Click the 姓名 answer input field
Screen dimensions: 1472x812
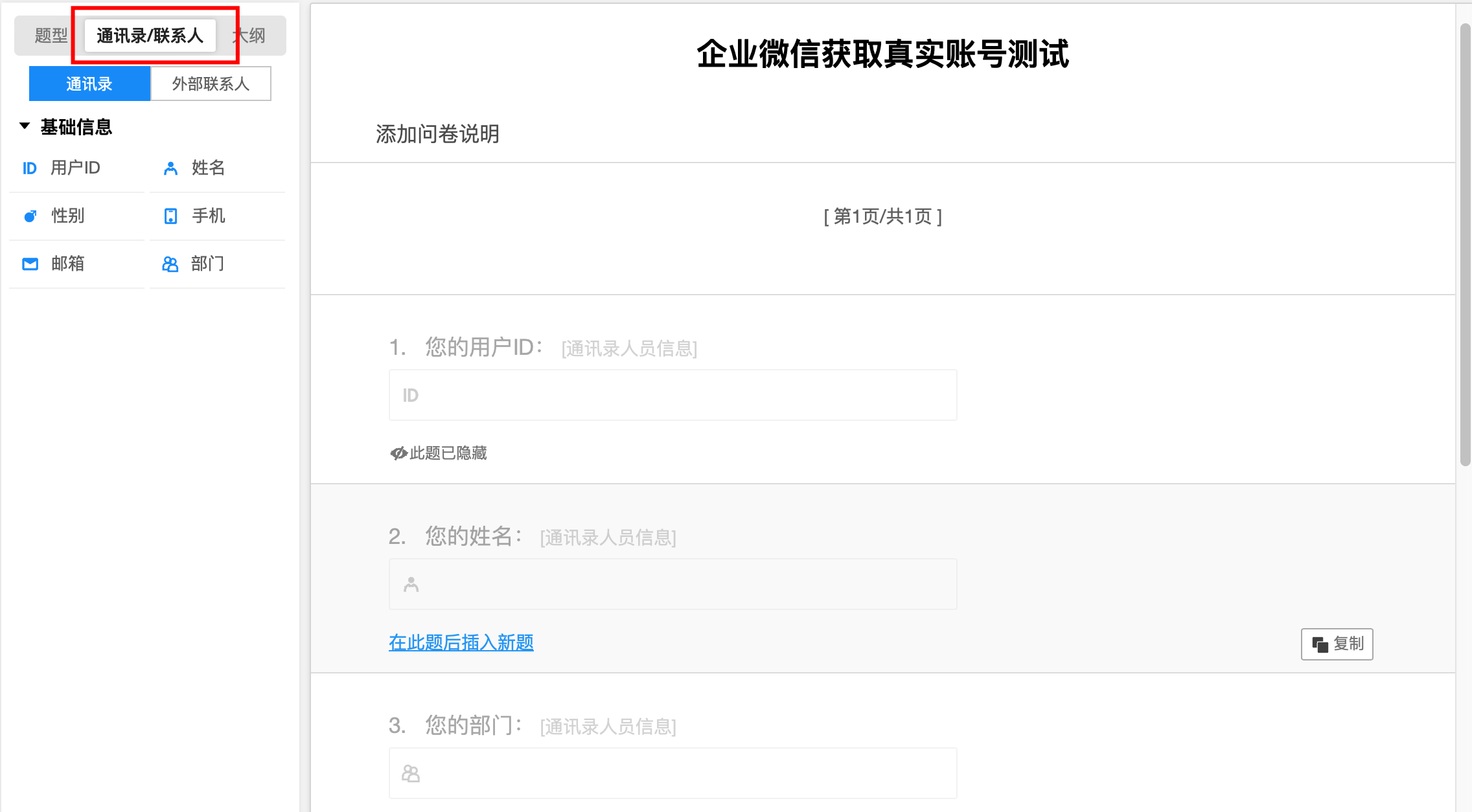[x=673, y=584]
